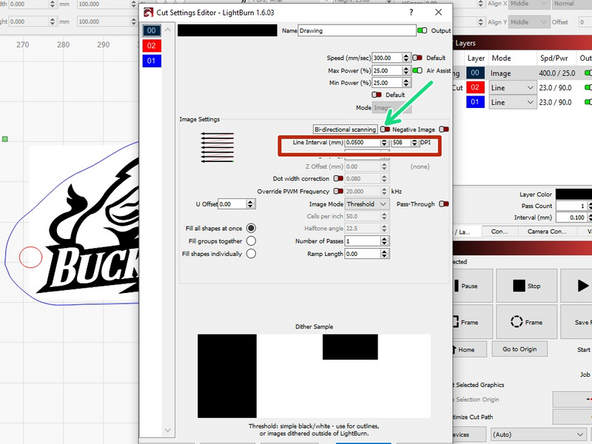
Task: Toggle the Air Assist switch
Action: (x=417, y=71)
